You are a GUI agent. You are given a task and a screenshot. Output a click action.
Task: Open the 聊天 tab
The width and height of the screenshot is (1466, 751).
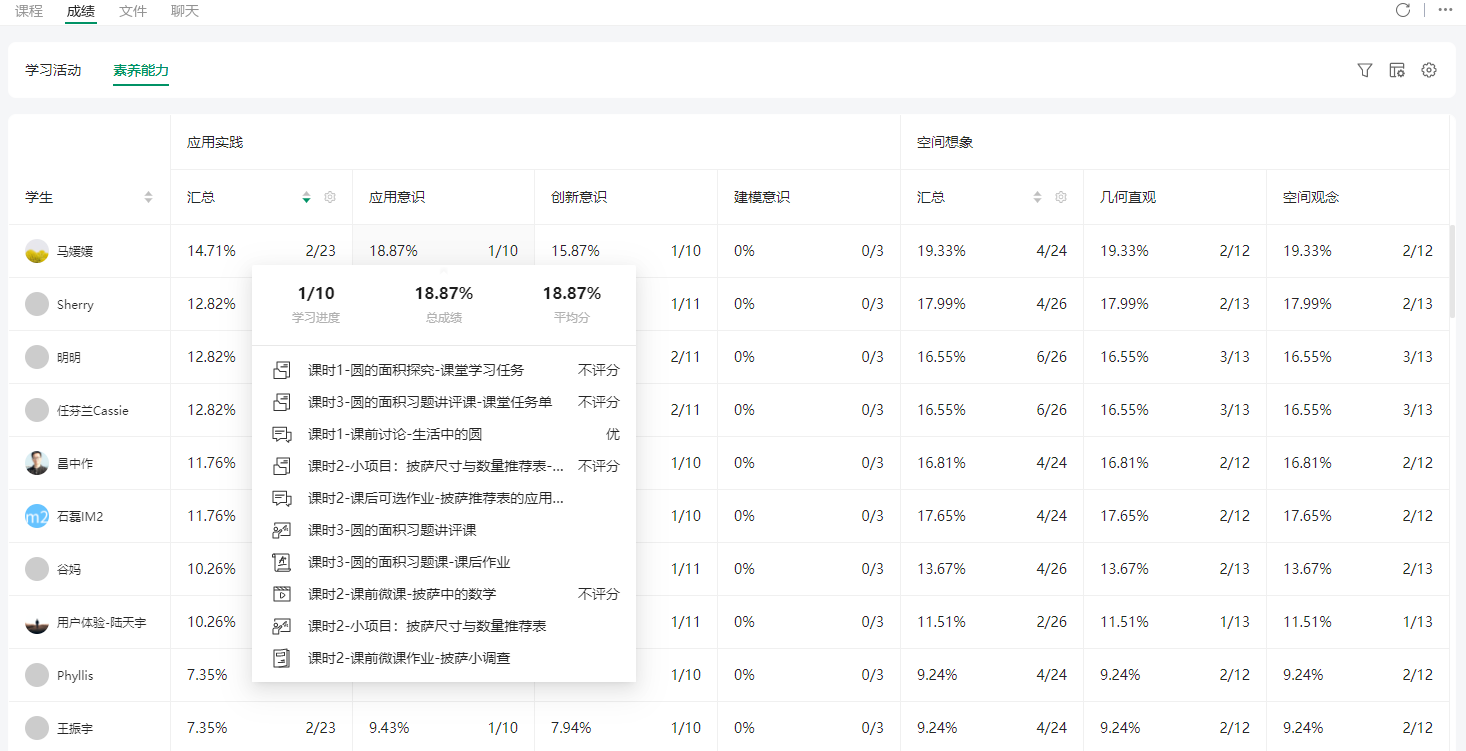185,11
